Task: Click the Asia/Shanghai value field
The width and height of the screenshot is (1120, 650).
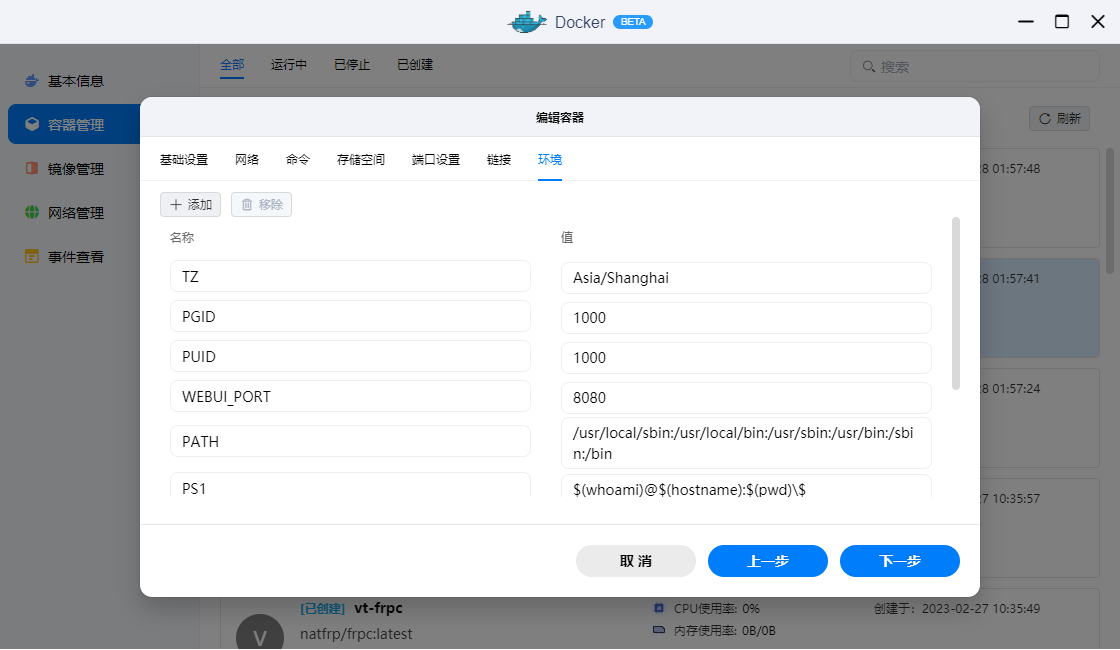Action: [746, 278]
